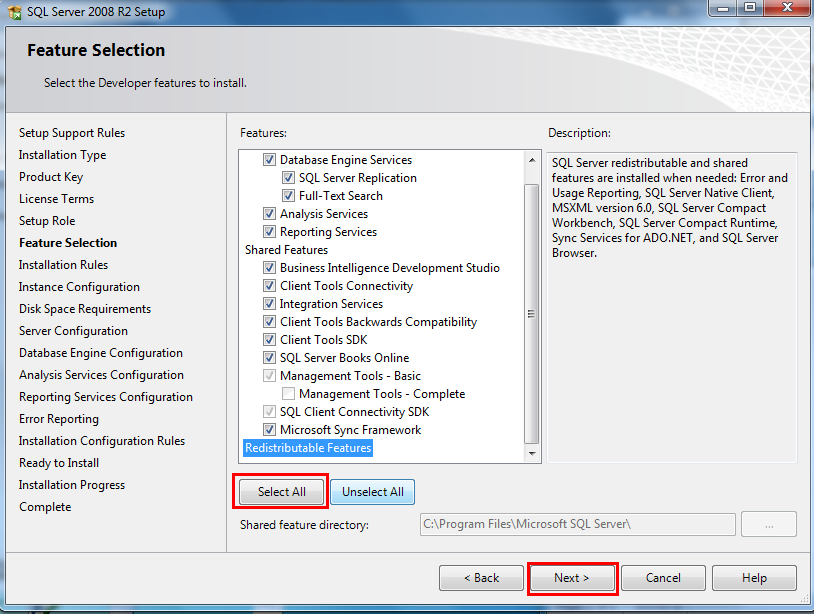
Task: Click 'Database Engine Configuration' in step list
Action: (x=101, y=353)
